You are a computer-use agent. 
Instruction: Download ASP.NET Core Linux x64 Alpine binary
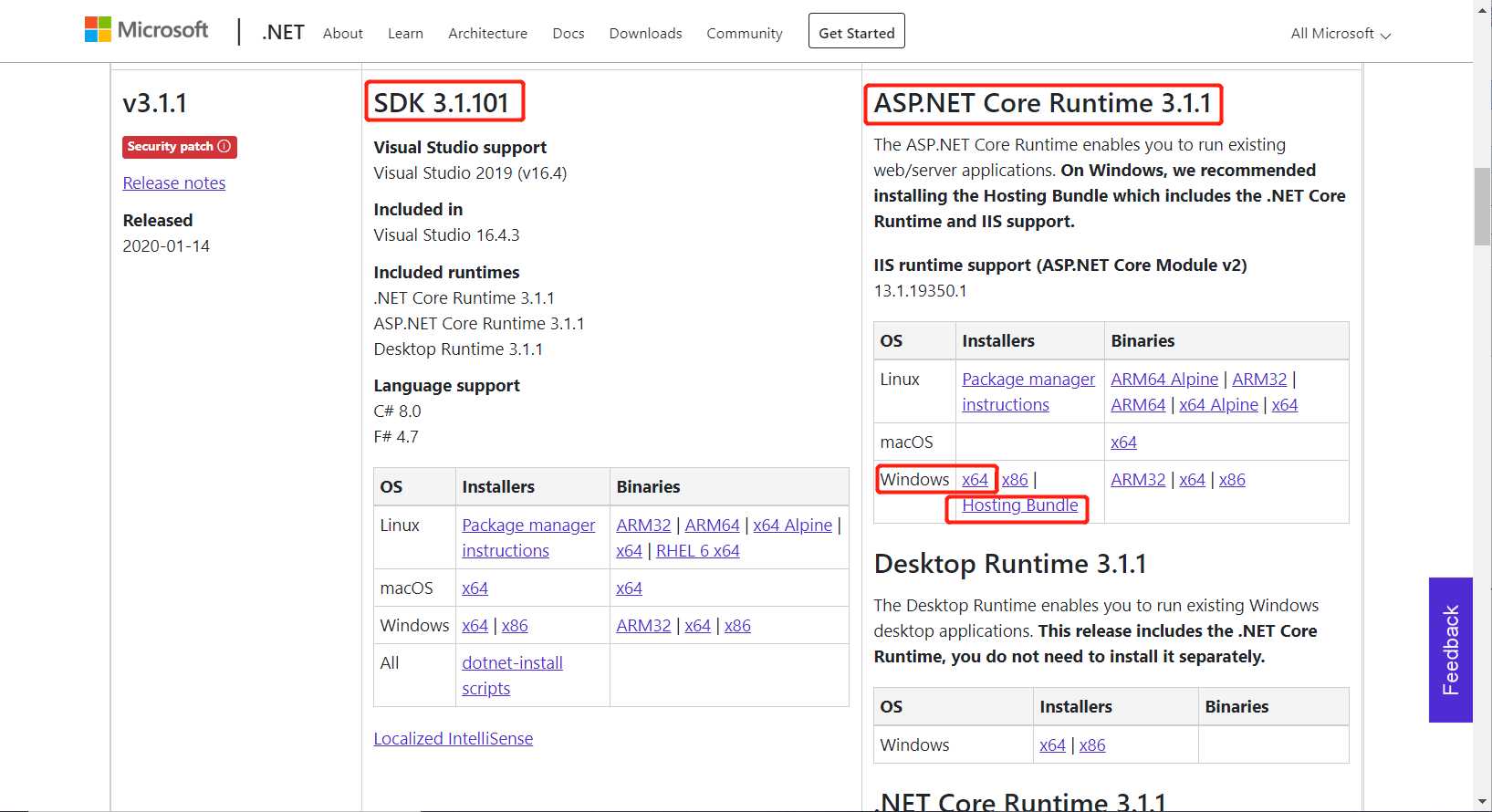pos(1218,404)
